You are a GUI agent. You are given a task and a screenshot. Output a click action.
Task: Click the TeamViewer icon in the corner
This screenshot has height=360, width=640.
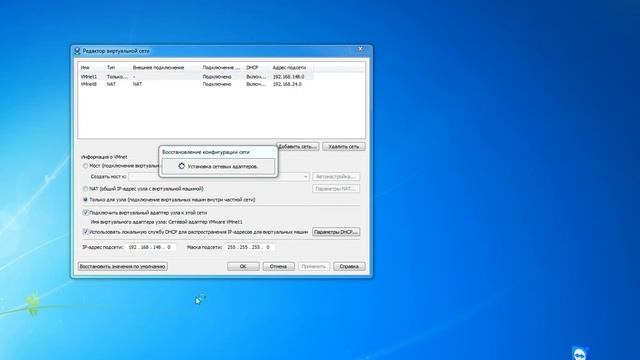tap(580, 353)
